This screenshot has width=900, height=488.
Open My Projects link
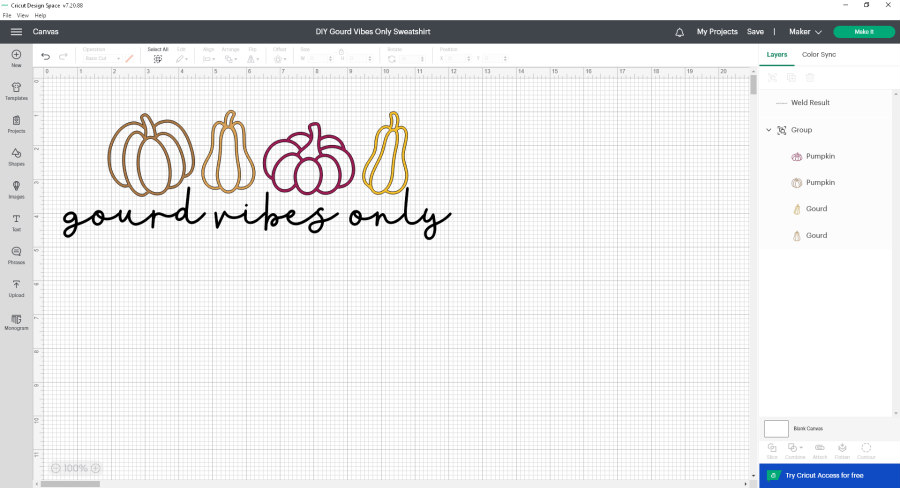pos(716,32)
